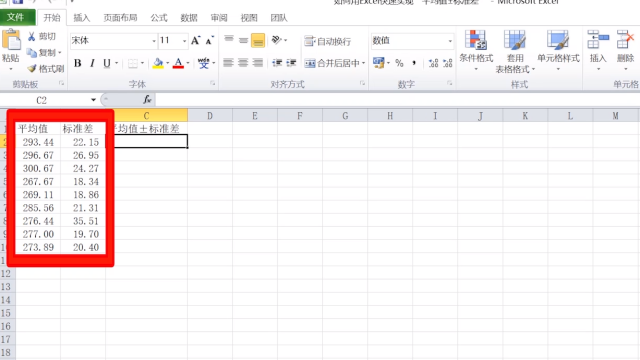Click the Paste (粘贴) icon
Image resolution: width=640 pixels, height=360 pixels.
[11, 40]
